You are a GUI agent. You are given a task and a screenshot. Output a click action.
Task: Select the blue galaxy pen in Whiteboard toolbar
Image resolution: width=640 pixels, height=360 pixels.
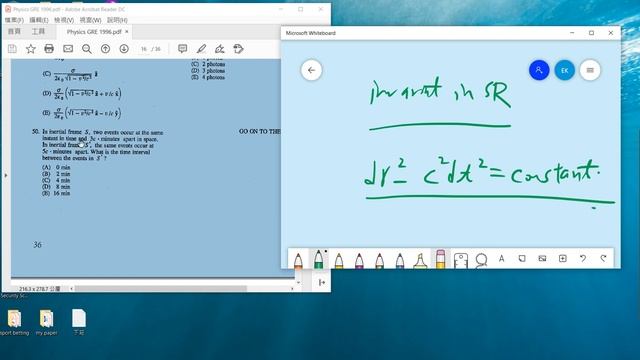[x=400, y=260]
